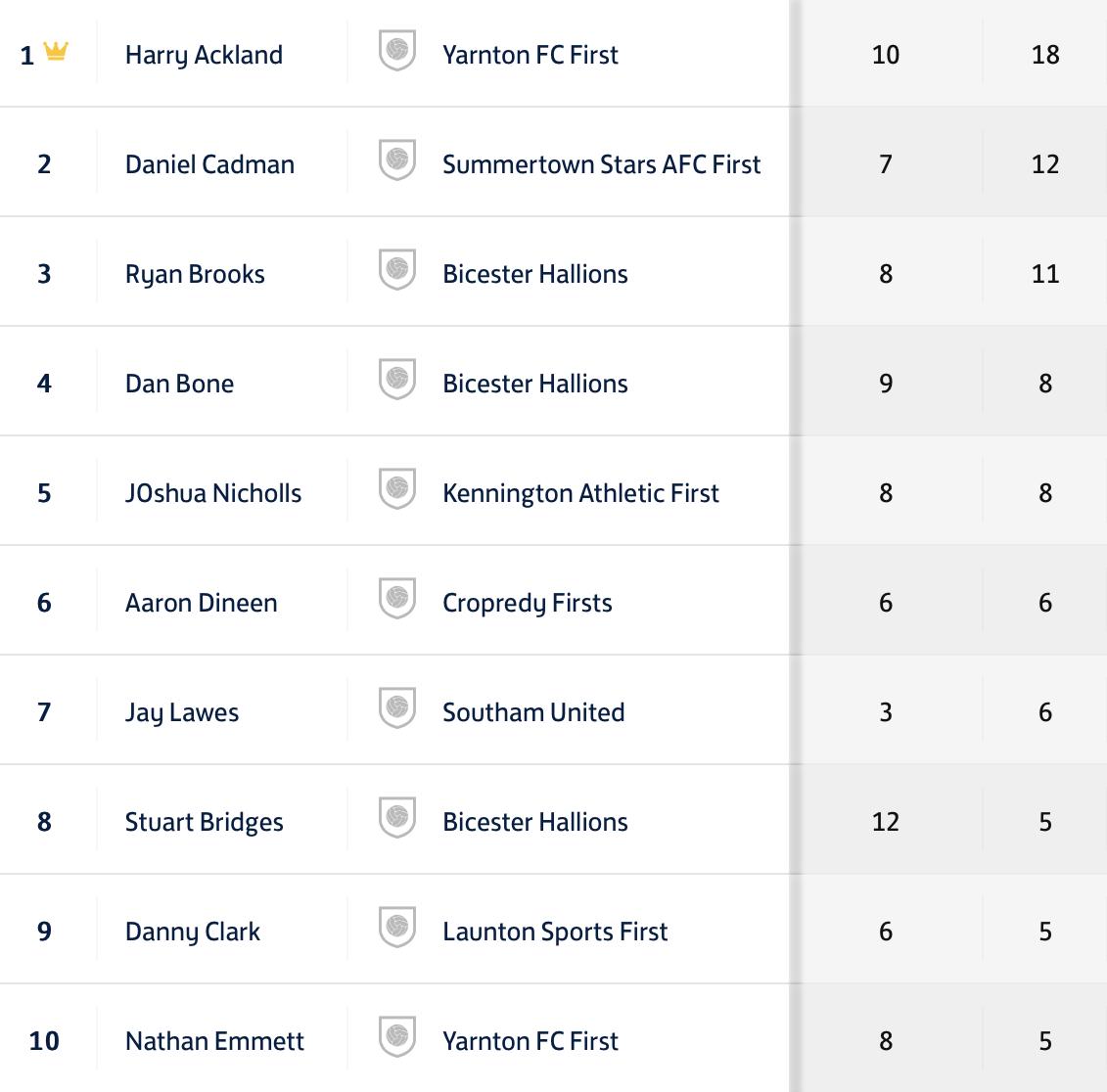Click the gold crown icon beside rank 1

click(56, 51)
